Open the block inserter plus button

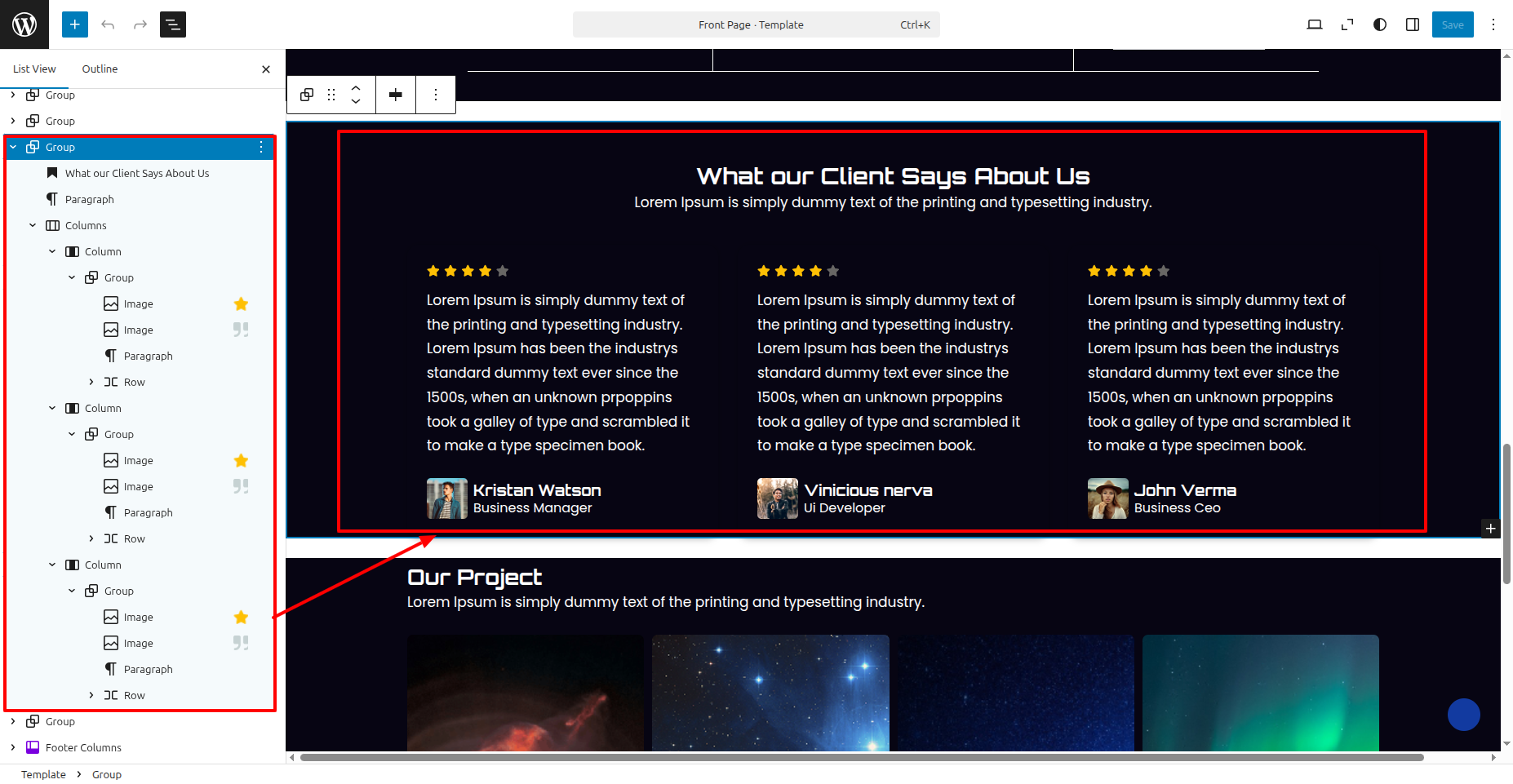[x=74, y=24]
